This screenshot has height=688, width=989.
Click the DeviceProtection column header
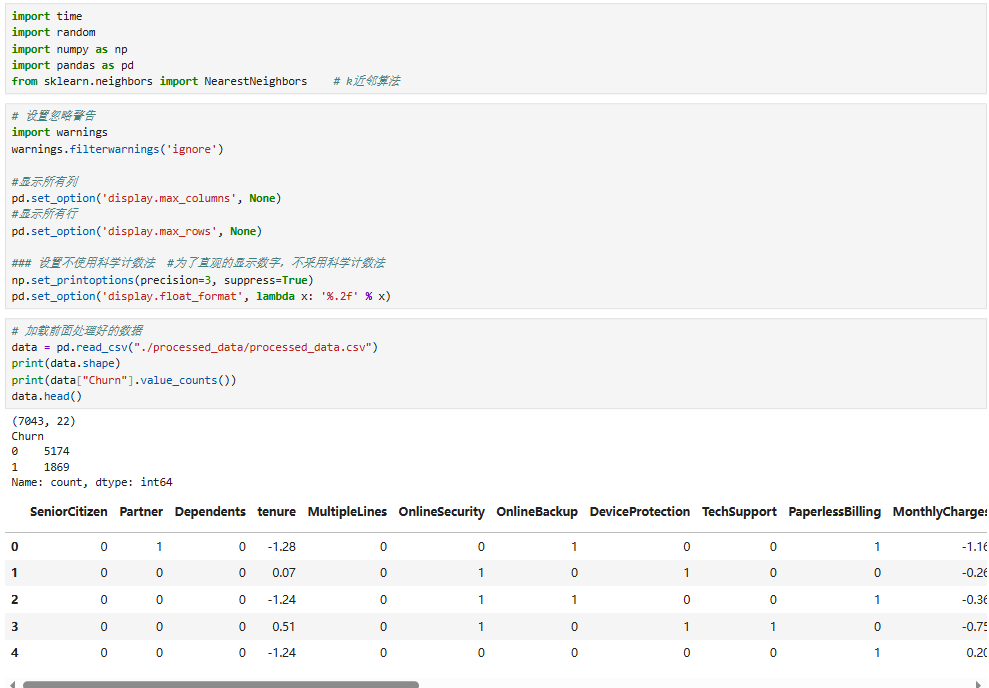(640, 512)
